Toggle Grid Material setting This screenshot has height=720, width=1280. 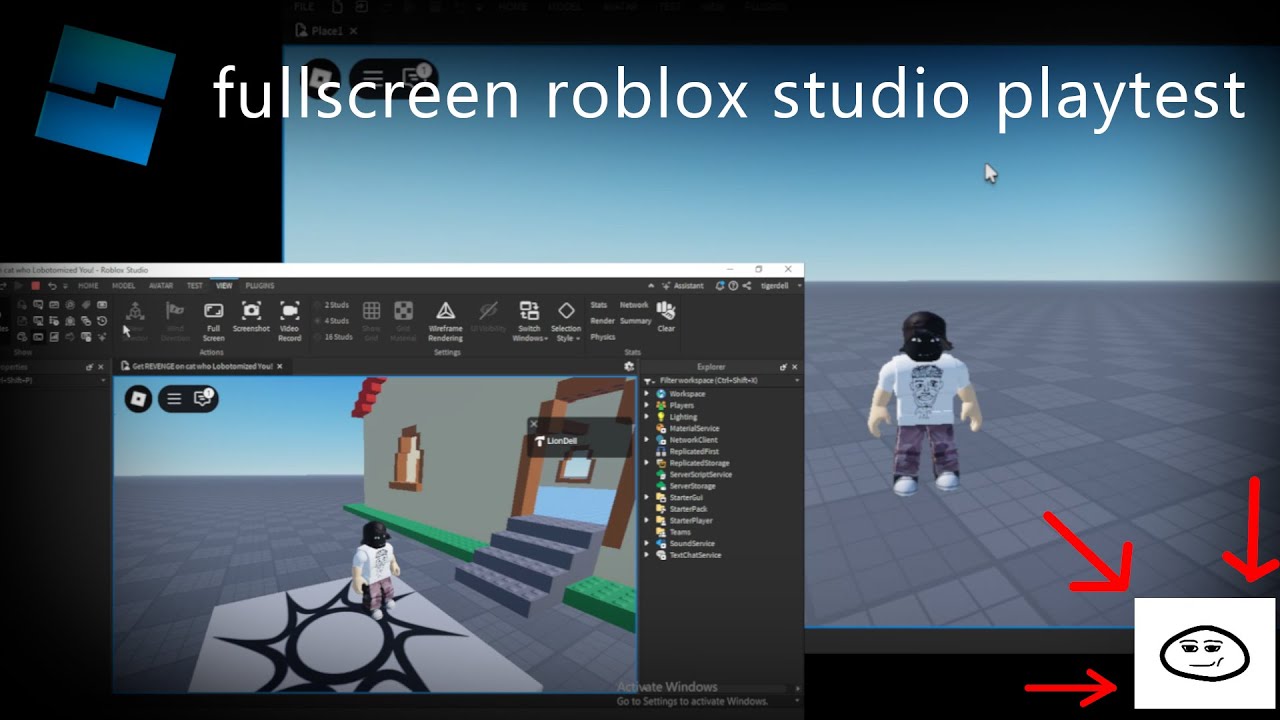click(x=403, y=322)
